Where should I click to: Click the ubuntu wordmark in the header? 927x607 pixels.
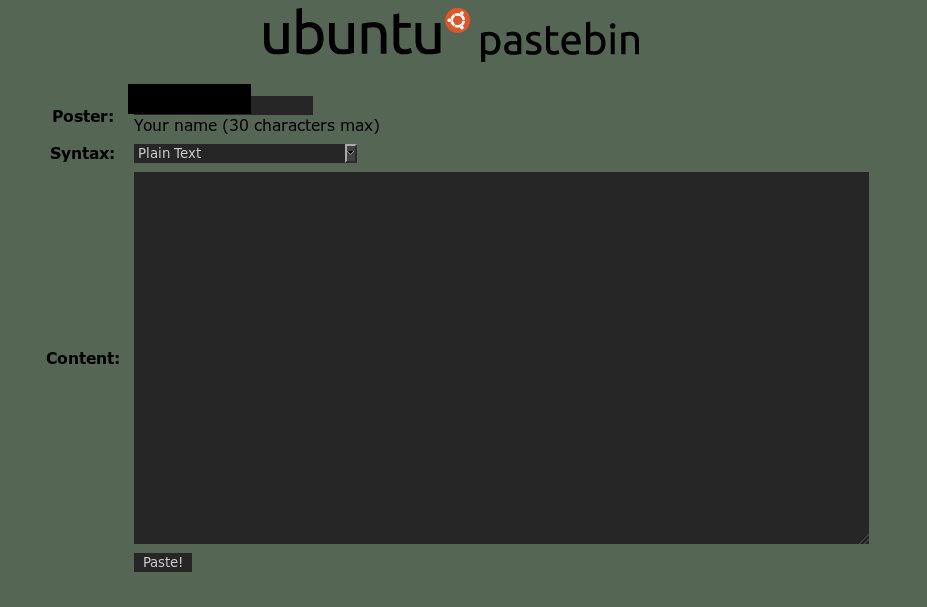[x=352, y=33]
